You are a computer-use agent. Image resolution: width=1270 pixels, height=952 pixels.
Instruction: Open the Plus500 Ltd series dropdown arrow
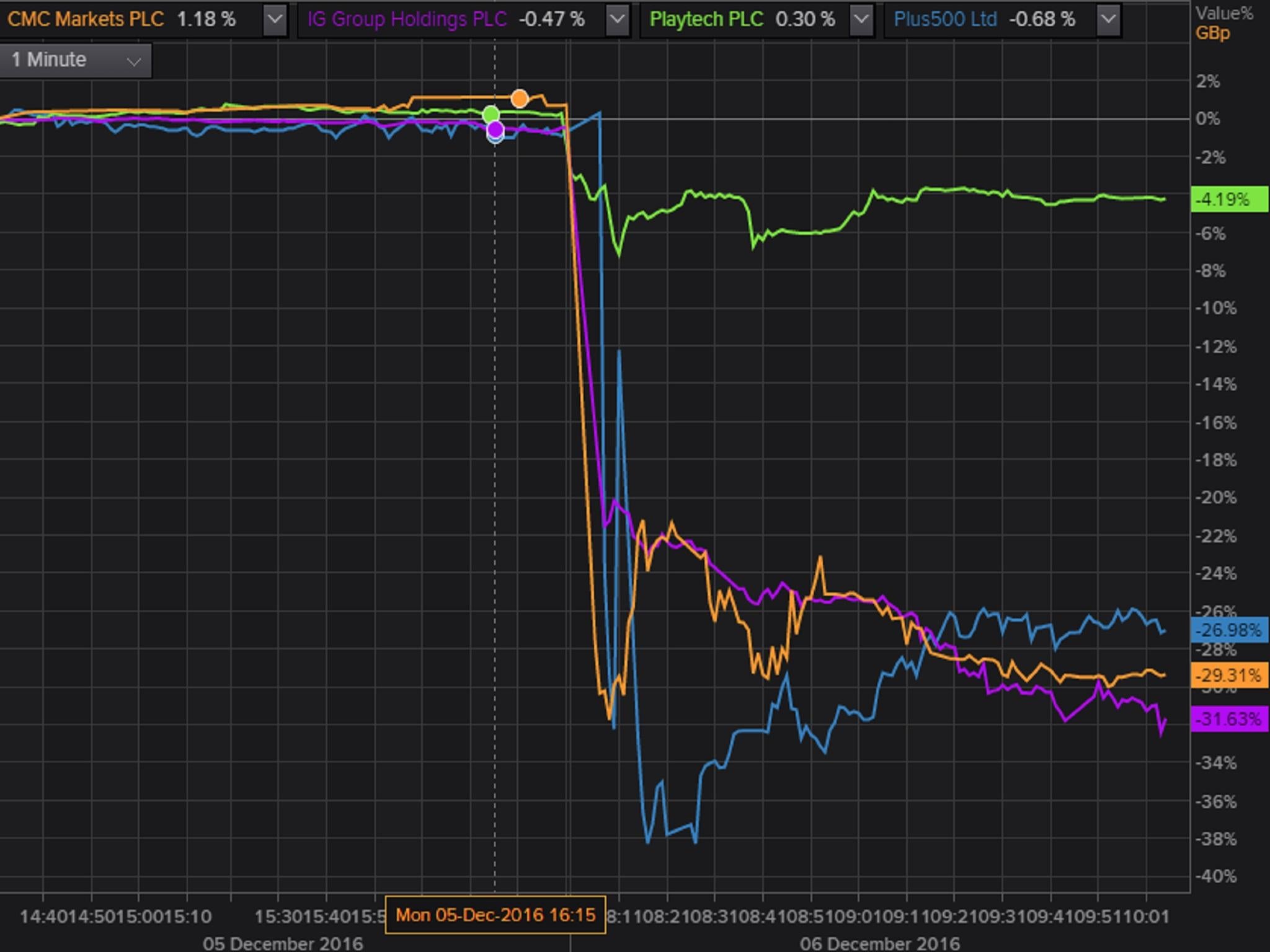(x=1108, y=20)
